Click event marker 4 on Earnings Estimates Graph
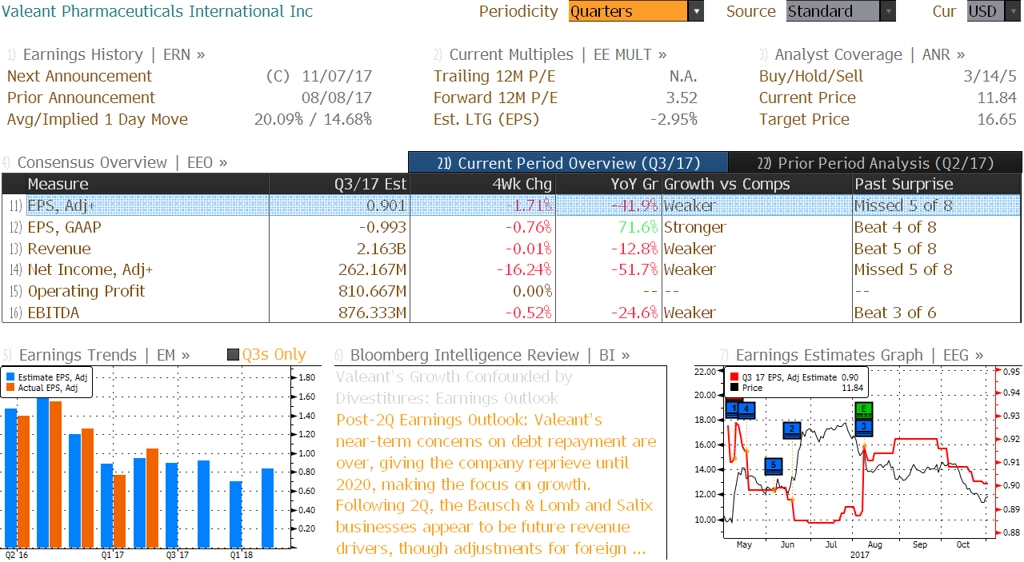This screenshot has height=562, width=1024. click(746, 409)
